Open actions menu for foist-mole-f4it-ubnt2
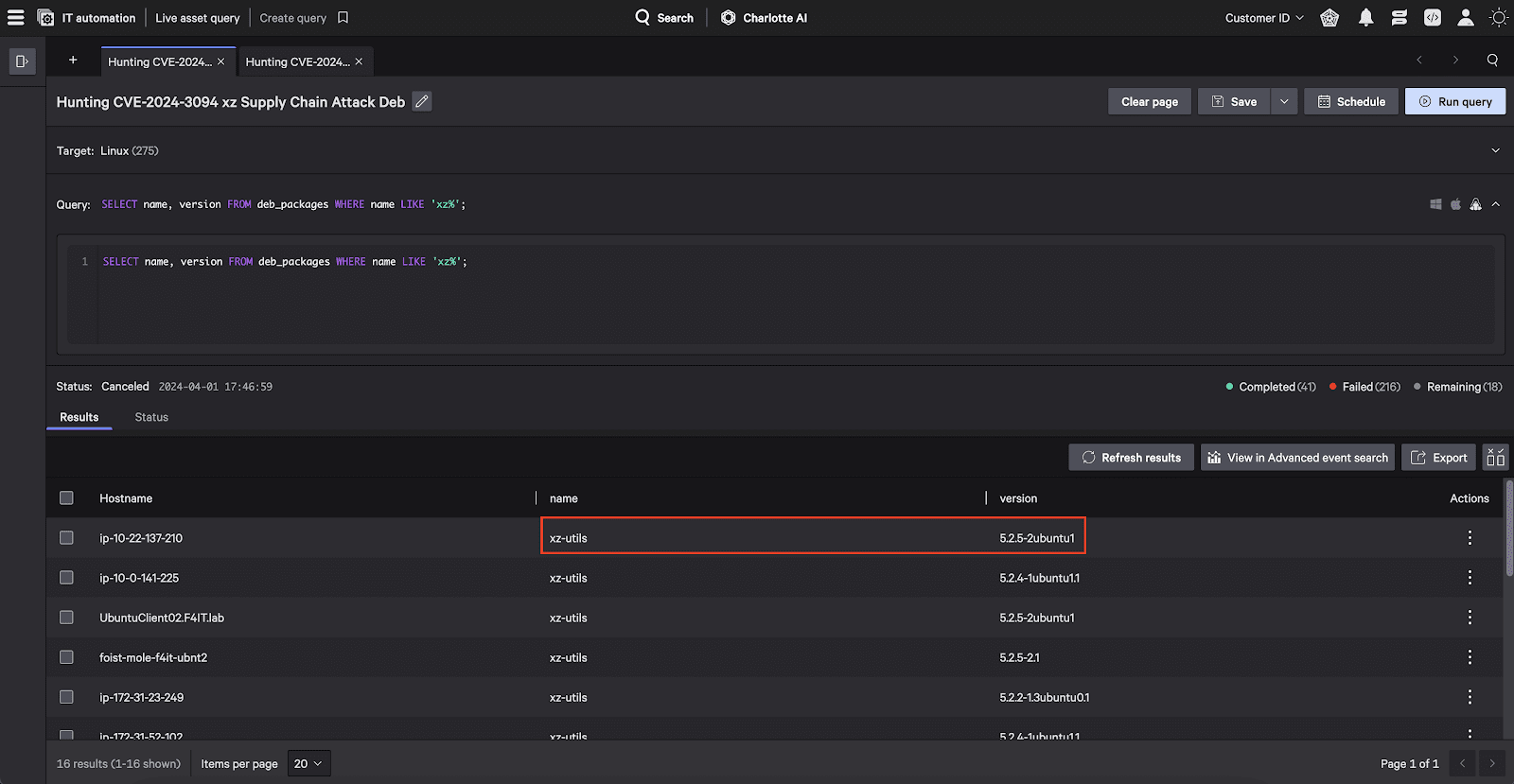 tap(1470, 656)
